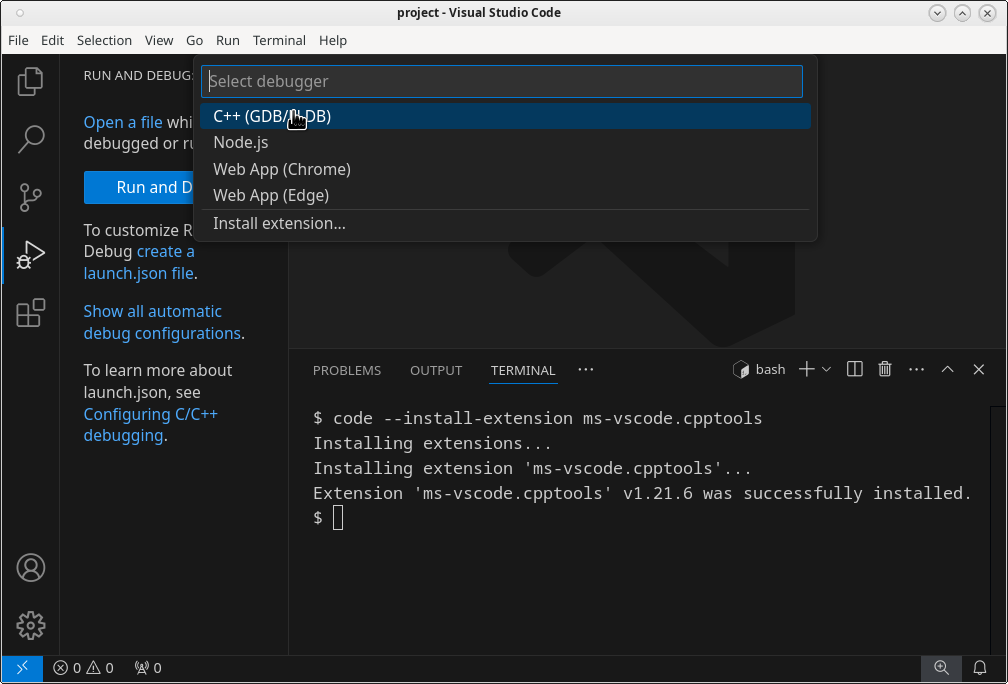
Task: Switch to the PROBLEMS tab
Action: click(346, 370)
